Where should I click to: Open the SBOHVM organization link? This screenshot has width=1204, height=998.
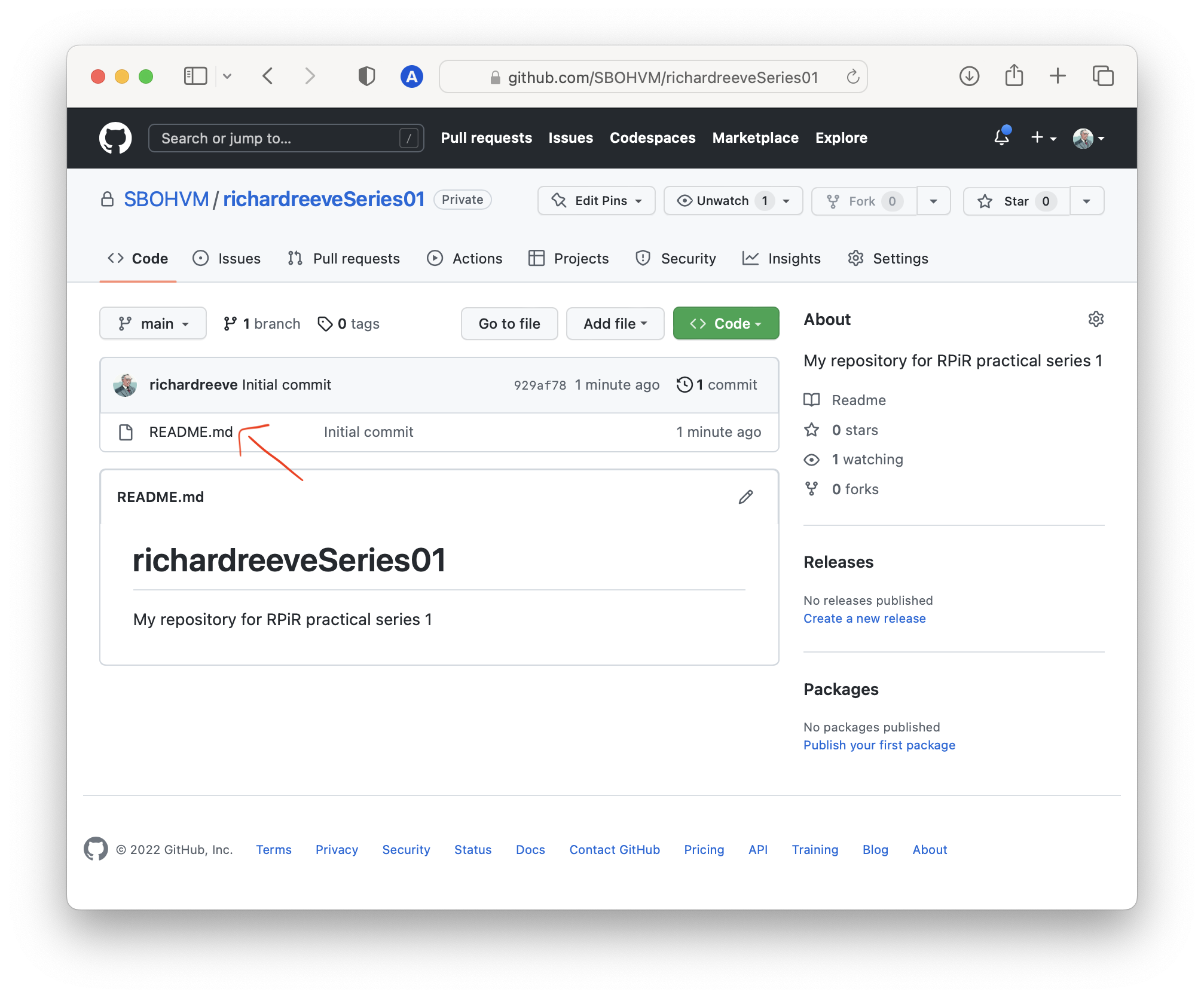pos(166,199)
